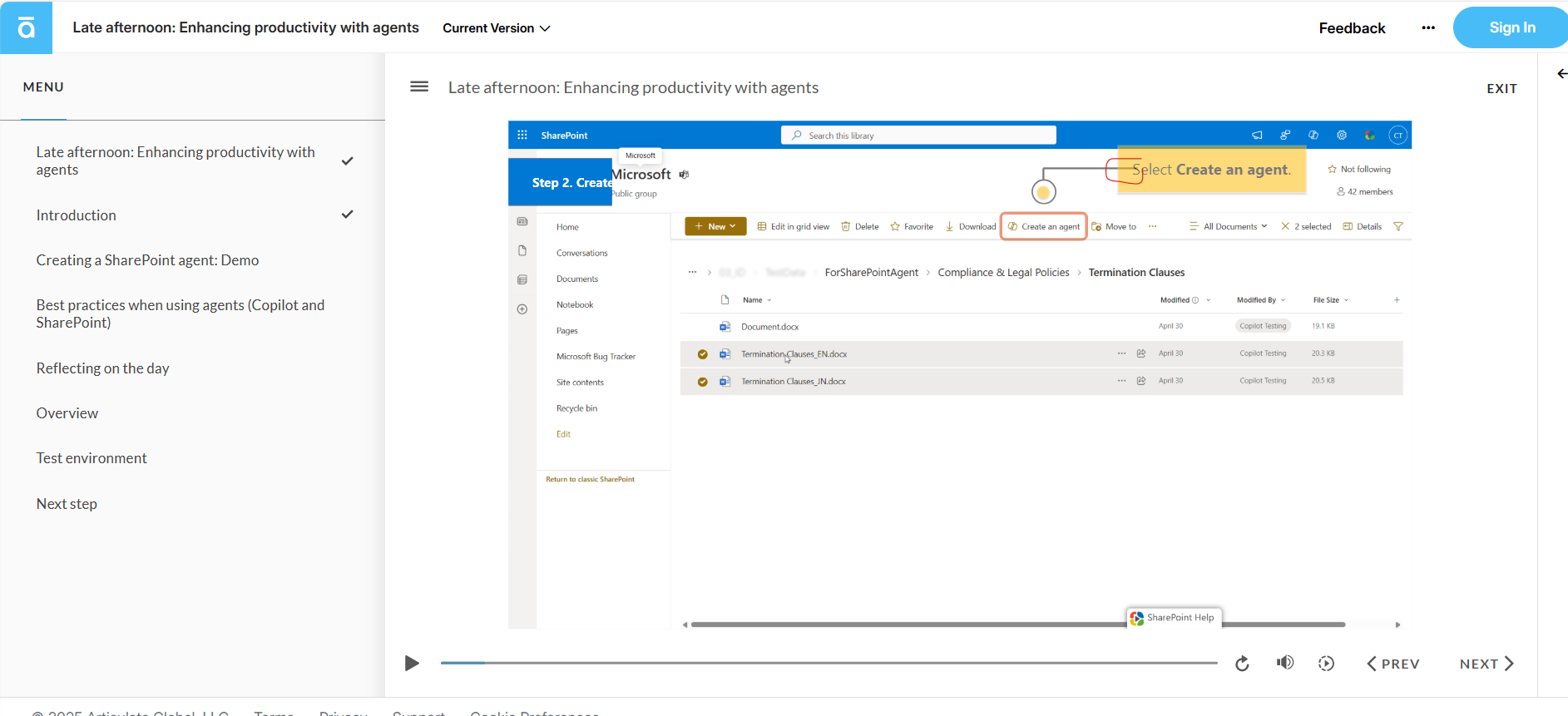Screen dimensions: 1568x716
Task: Open the New dropdown button
Action: point(715,226)
